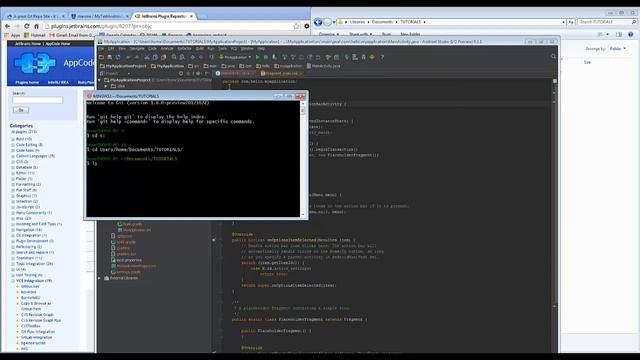
Task: Open the VCS menu in Android Studio
Action: pyautogui.click(x=234, y=49)
